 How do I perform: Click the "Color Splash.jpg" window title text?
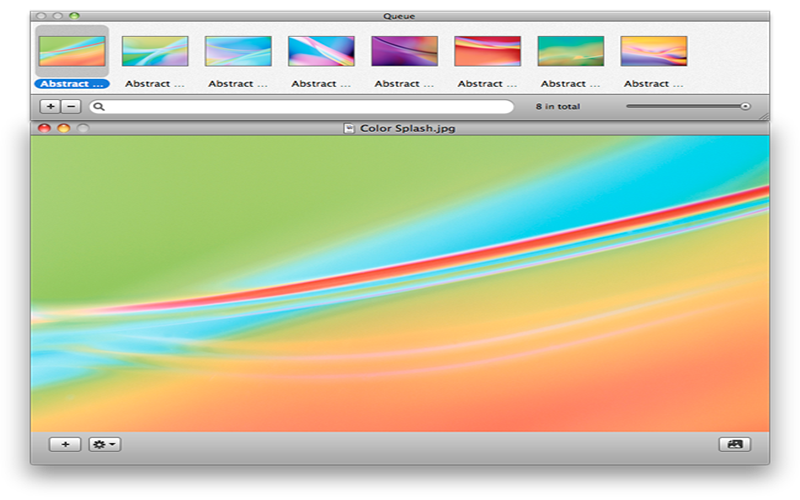[x=408, y=129]
